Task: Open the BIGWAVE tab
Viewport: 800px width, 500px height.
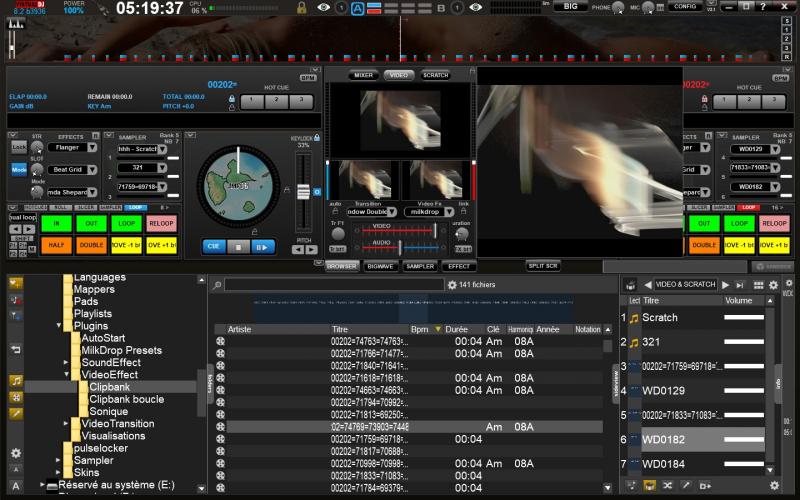Action: 380,266
